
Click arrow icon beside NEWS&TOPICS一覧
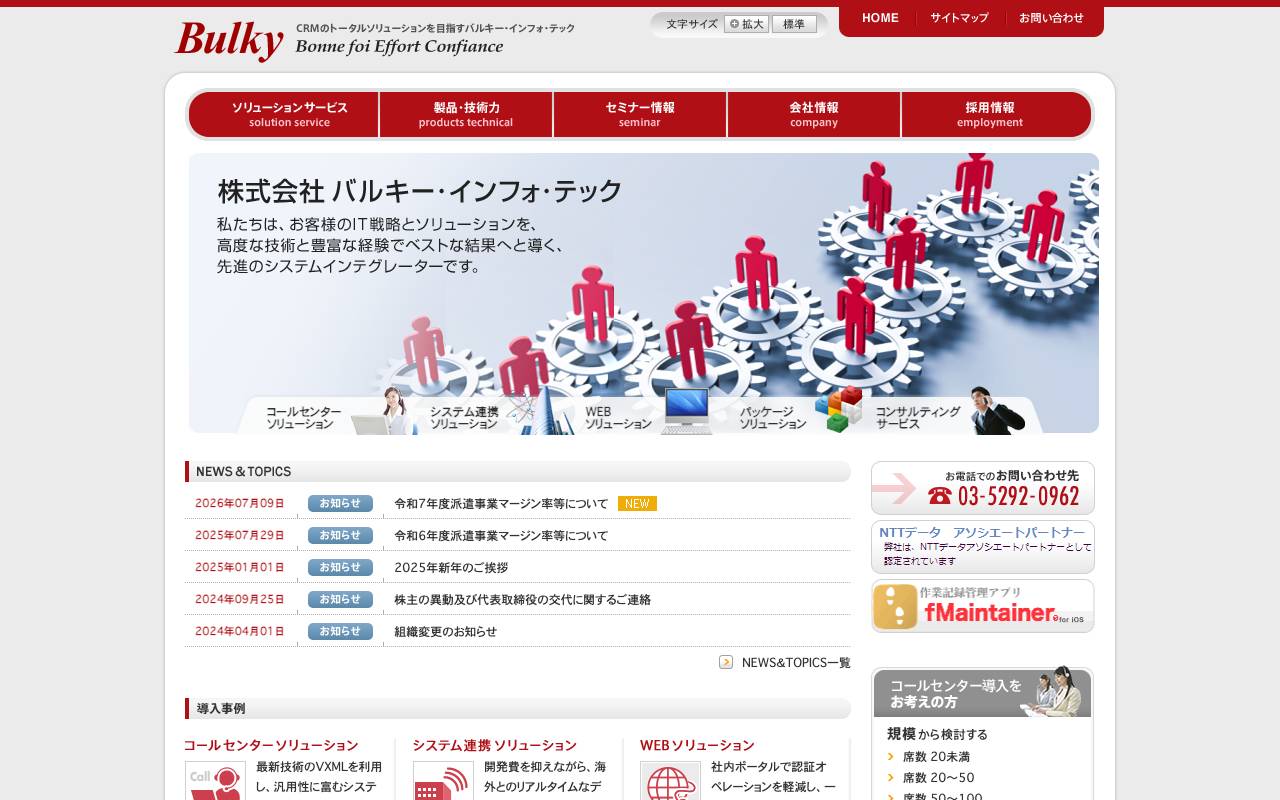click(x=726, y=662)
